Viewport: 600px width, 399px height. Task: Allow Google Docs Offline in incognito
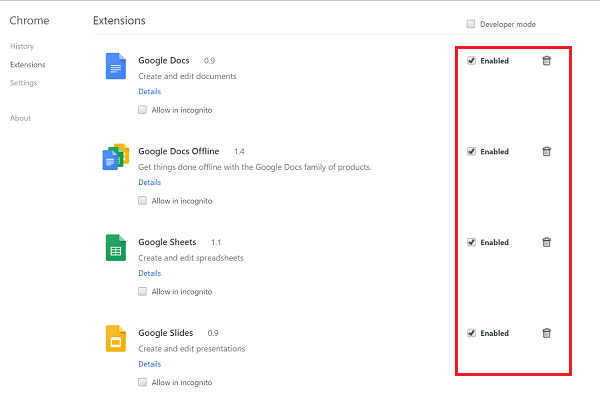point(142,200)
